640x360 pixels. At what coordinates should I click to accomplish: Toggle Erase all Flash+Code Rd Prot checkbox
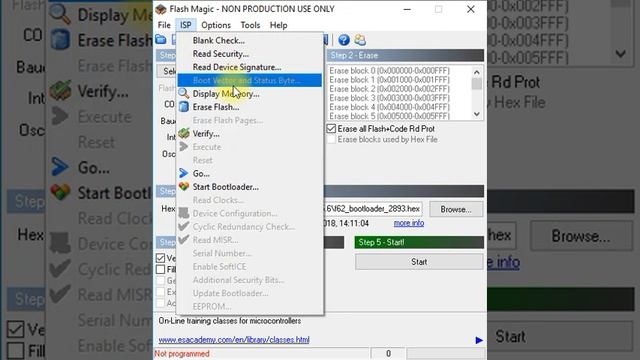(x=331, y=129)
